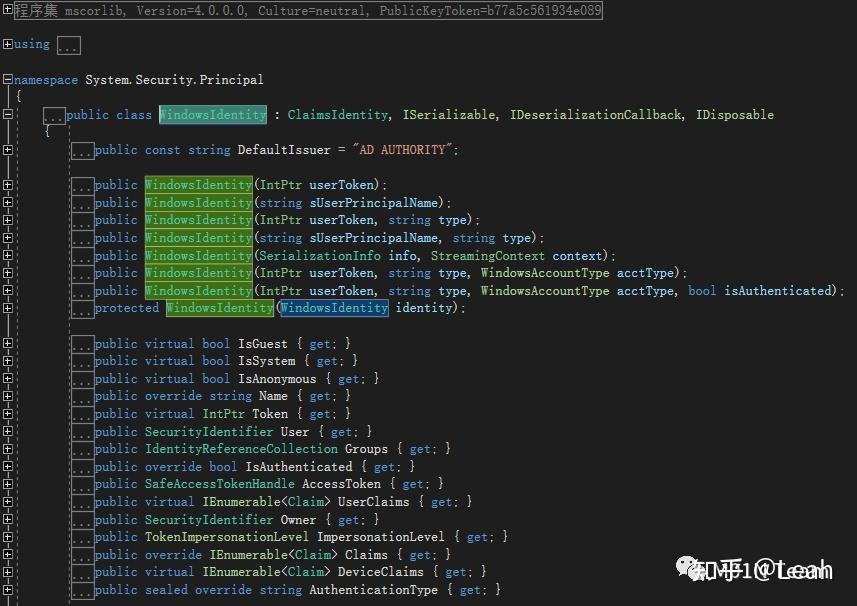The height and width of the screenshot is (606, 857).
Task: Expand the protected WindowsIdentity constructor outline
Action: click(7, 308)
